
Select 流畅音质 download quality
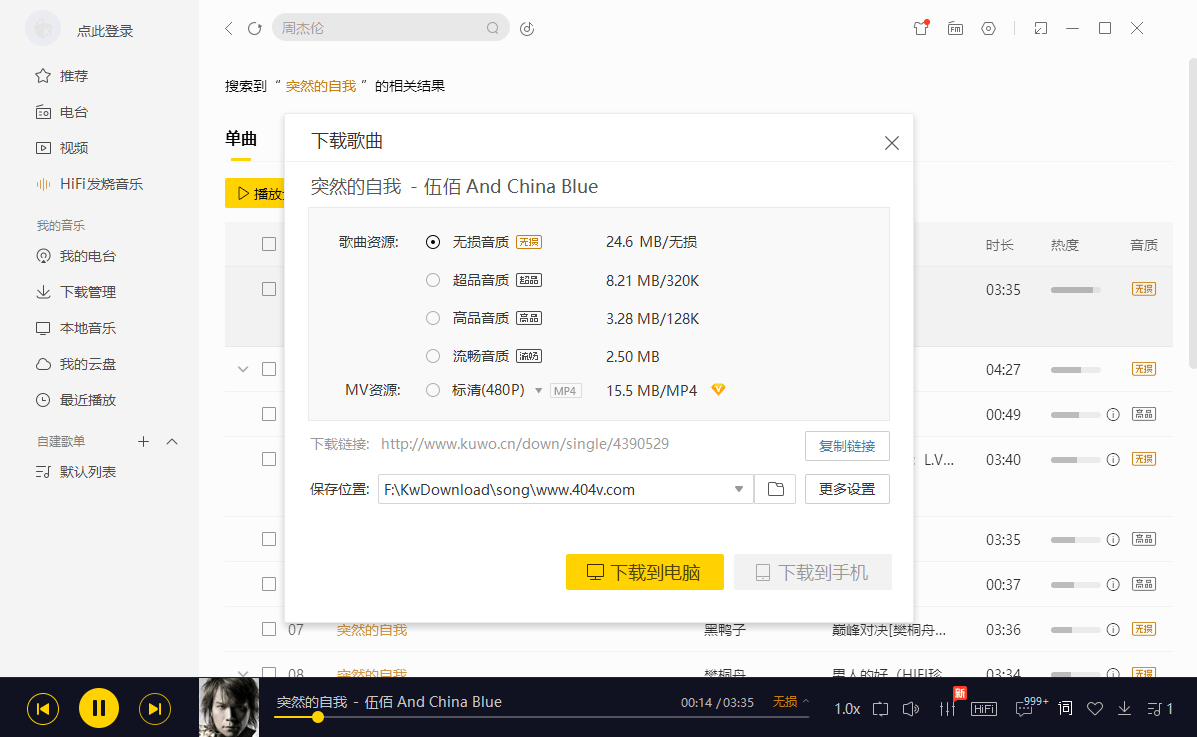tap(432, 356)
